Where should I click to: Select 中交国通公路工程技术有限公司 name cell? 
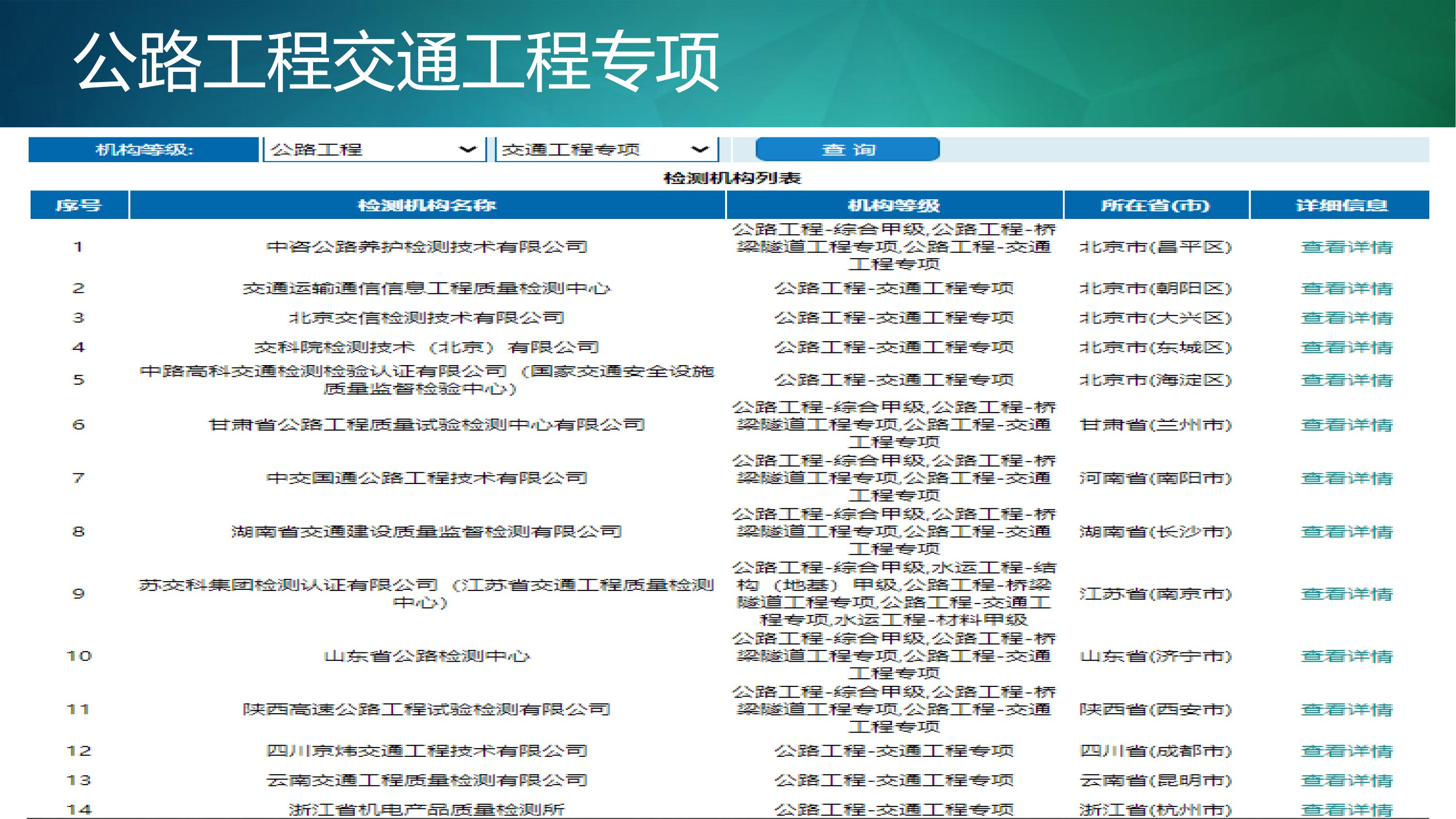[x=427, y=478]
